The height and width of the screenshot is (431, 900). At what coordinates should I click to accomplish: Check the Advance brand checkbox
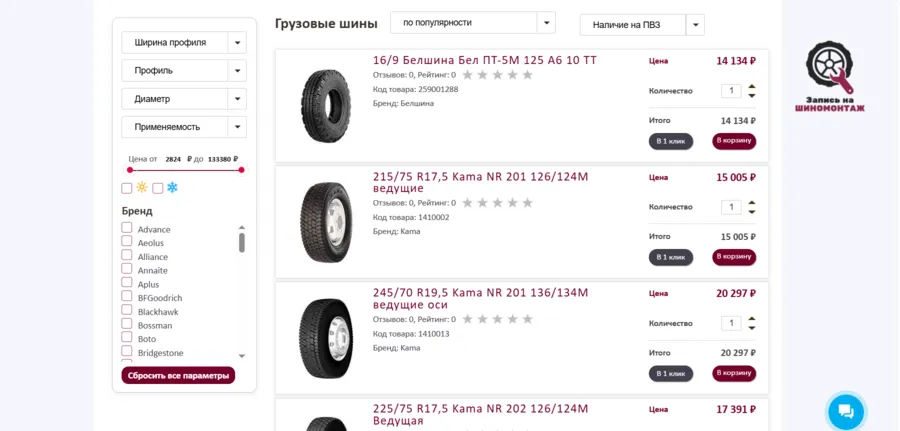tap(127, 228)
